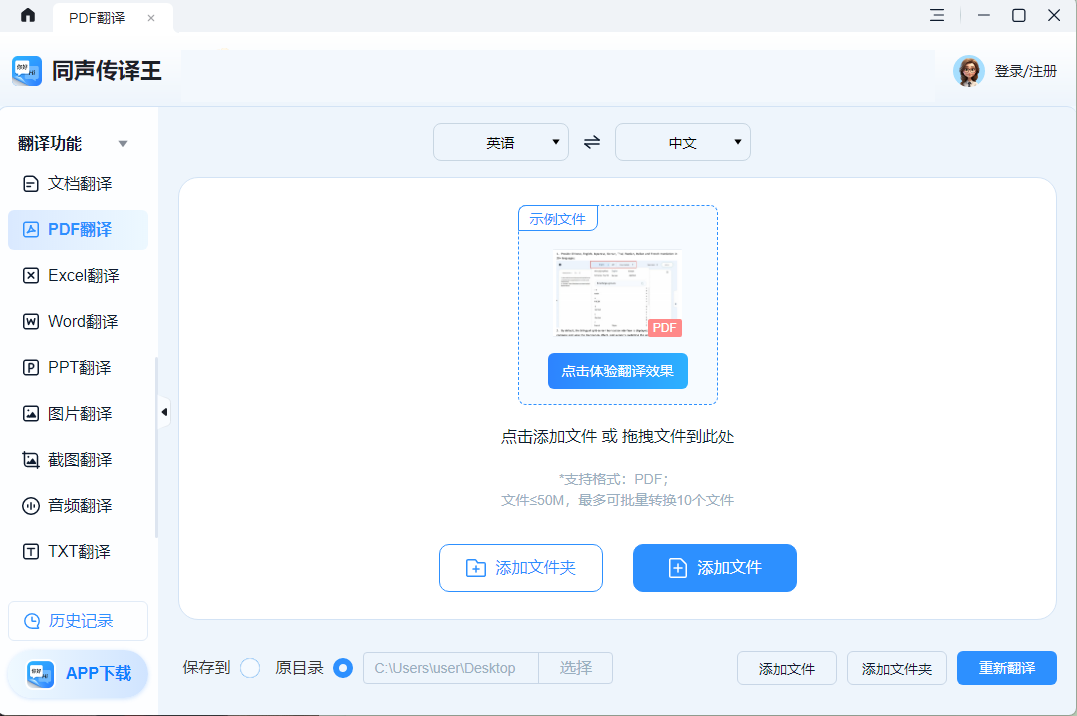Viewport: 1077px width, 716px height.
Task: Click the home icon in title bar
Action: [27, 15]
